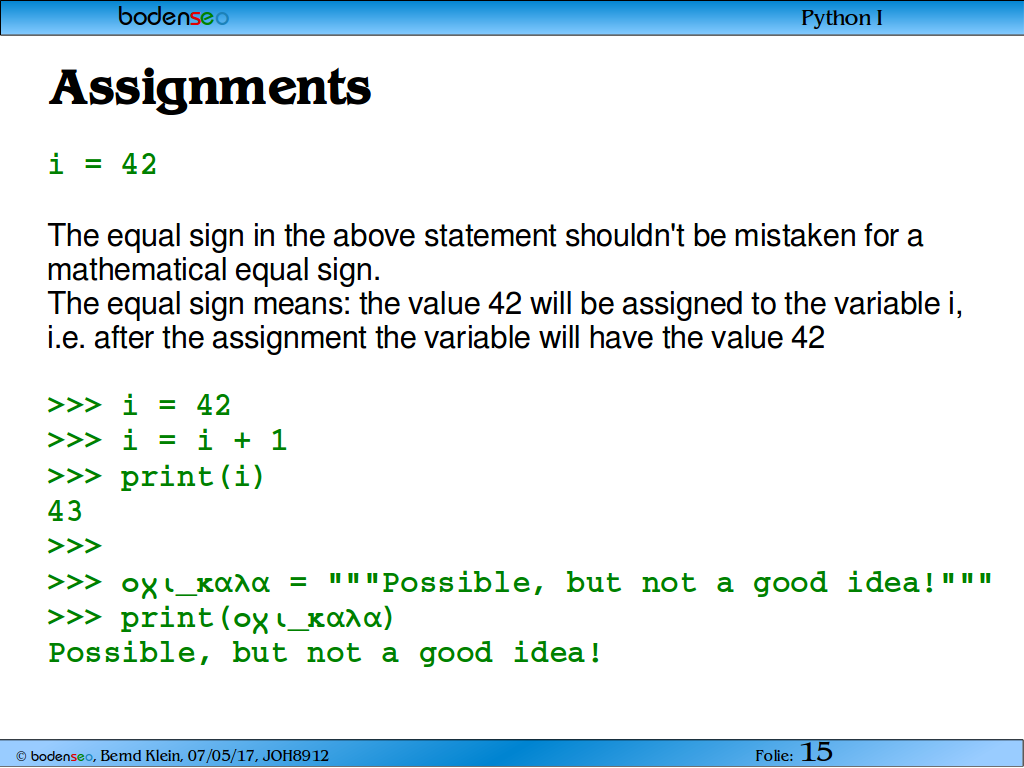Screen dimensions: 1024x768
Task: Select the "Assignments" slide heading
Action: pos(210,89)
